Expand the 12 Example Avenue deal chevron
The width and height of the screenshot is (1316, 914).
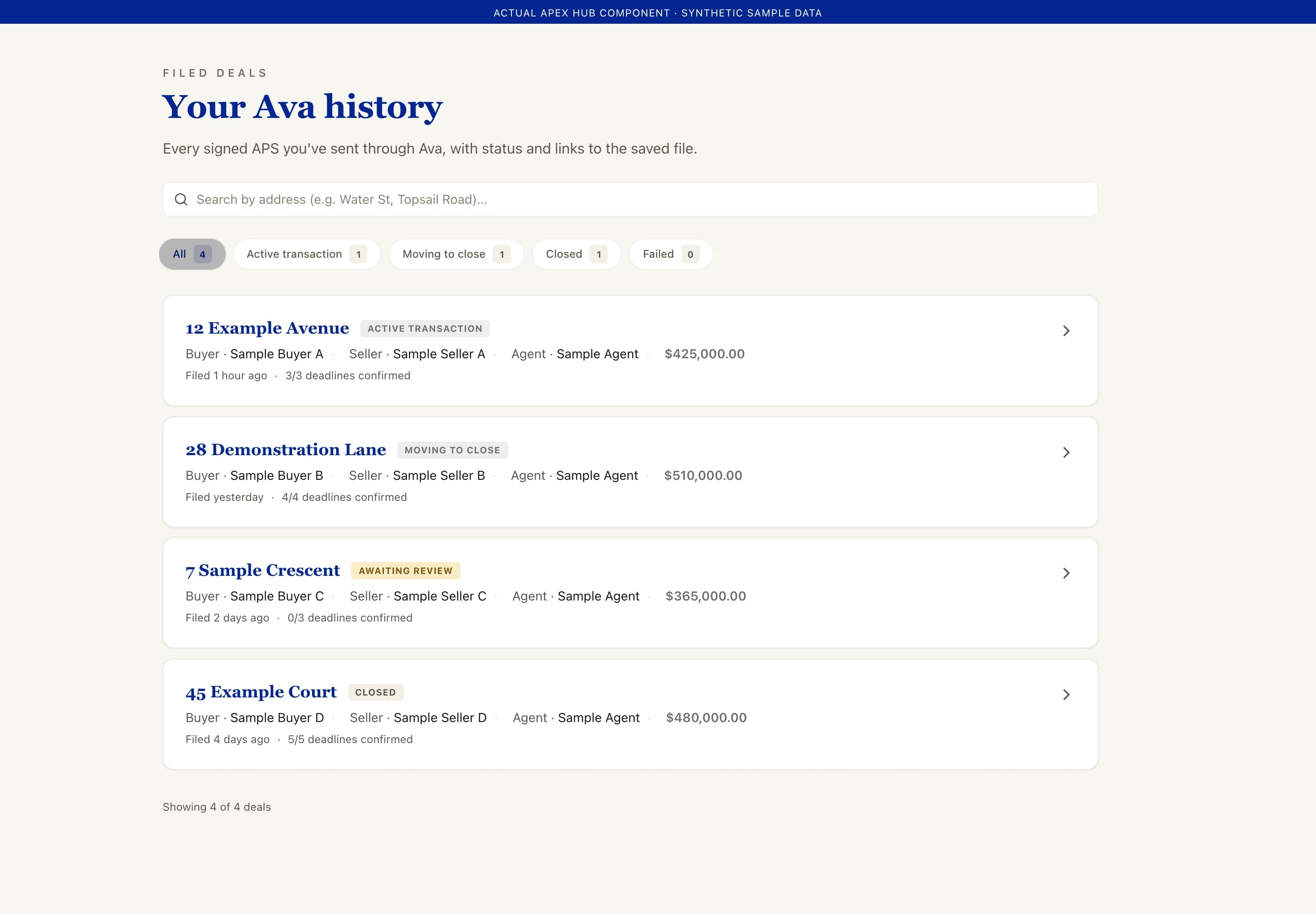[x=1067, y=331]
